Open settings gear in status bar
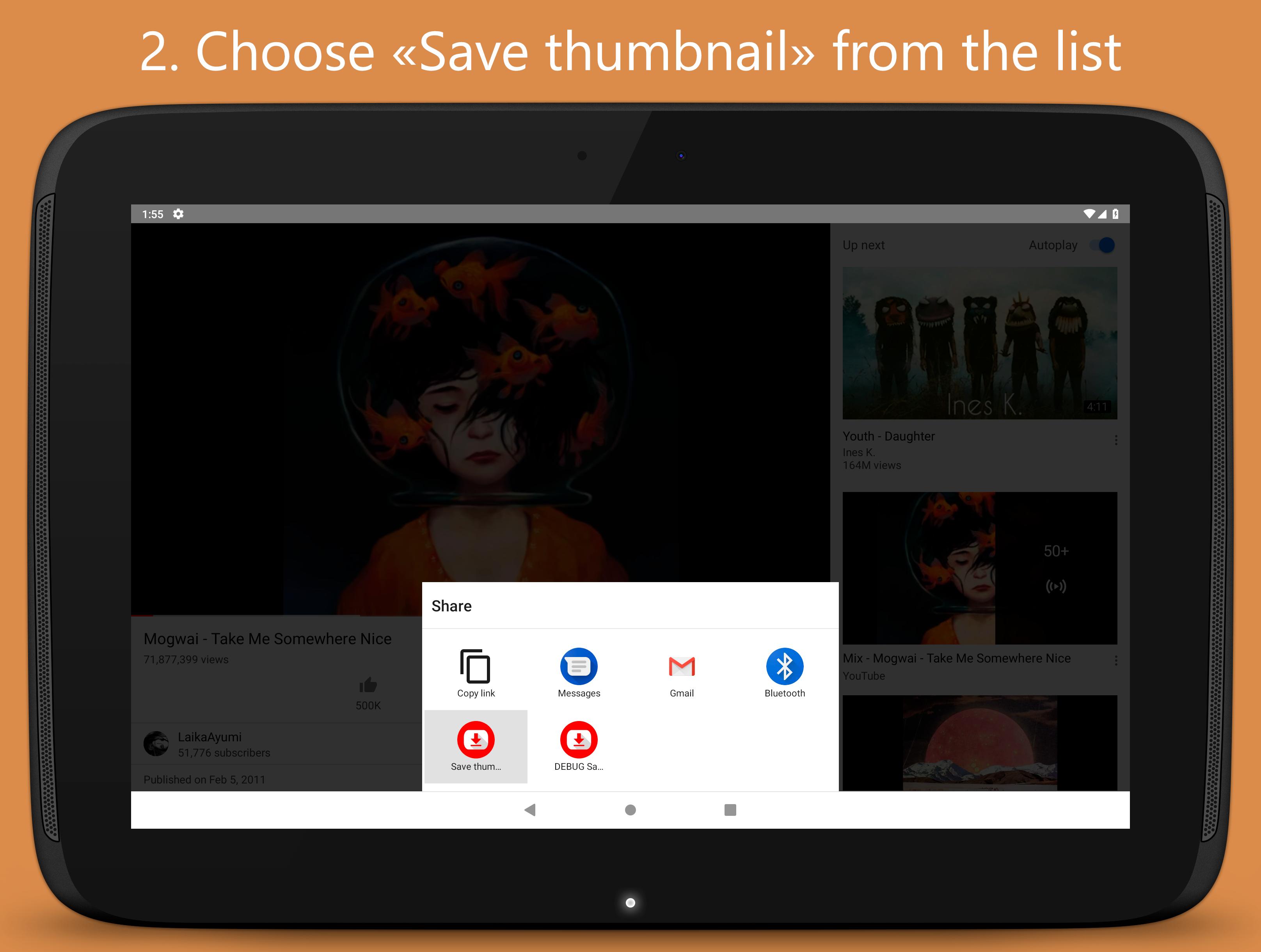Screen dimensions: 1261x952 pos(178,214)
